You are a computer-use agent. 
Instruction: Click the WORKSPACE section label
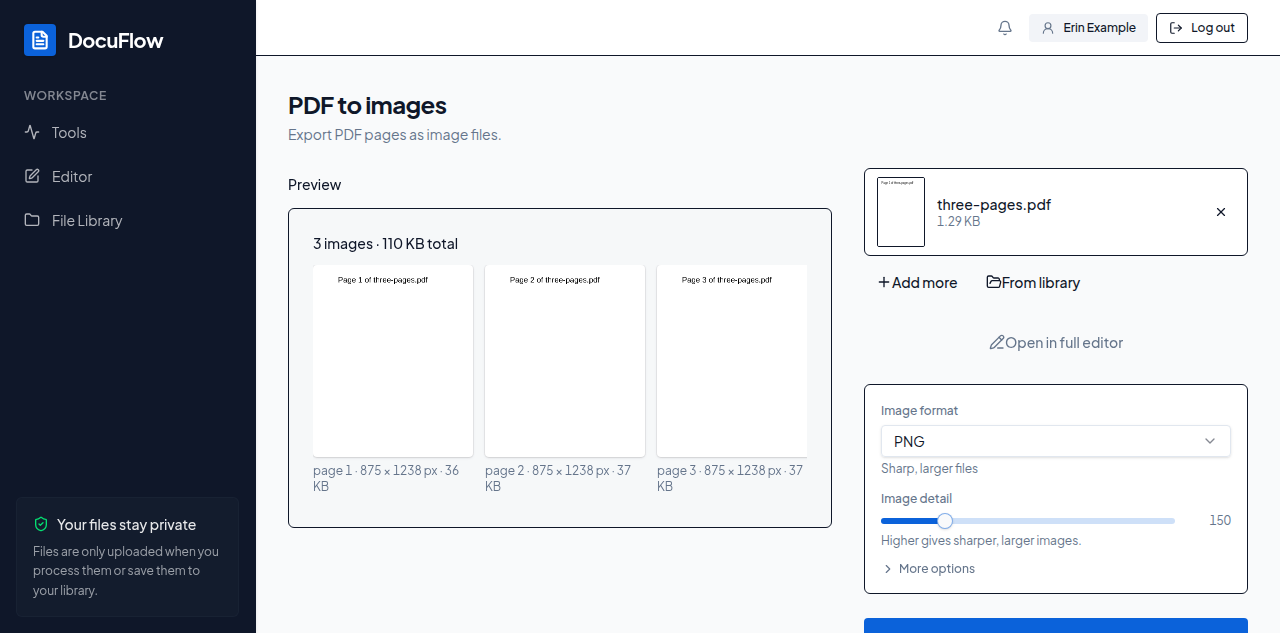[x=65, y=96]
